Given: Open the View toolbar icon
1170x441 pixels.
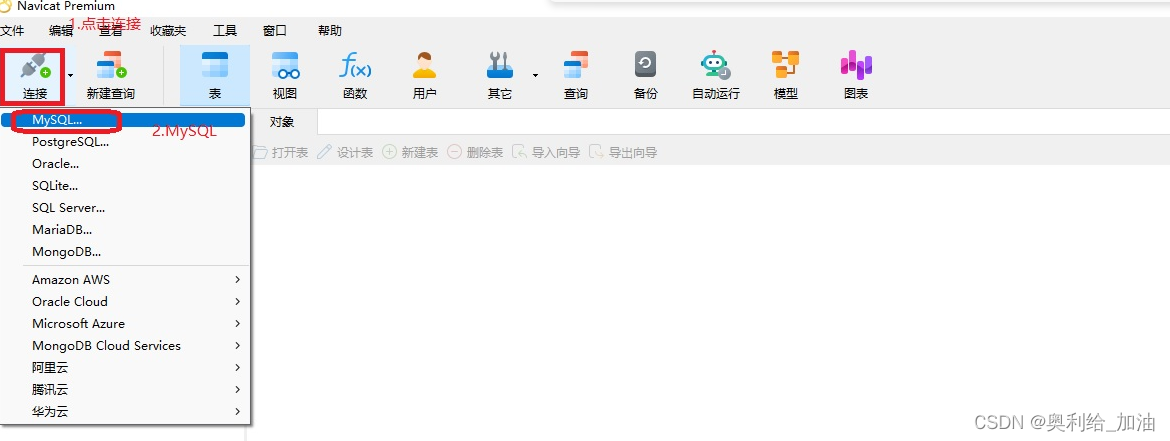Looking at the screenshot, I should pos(285,66).
